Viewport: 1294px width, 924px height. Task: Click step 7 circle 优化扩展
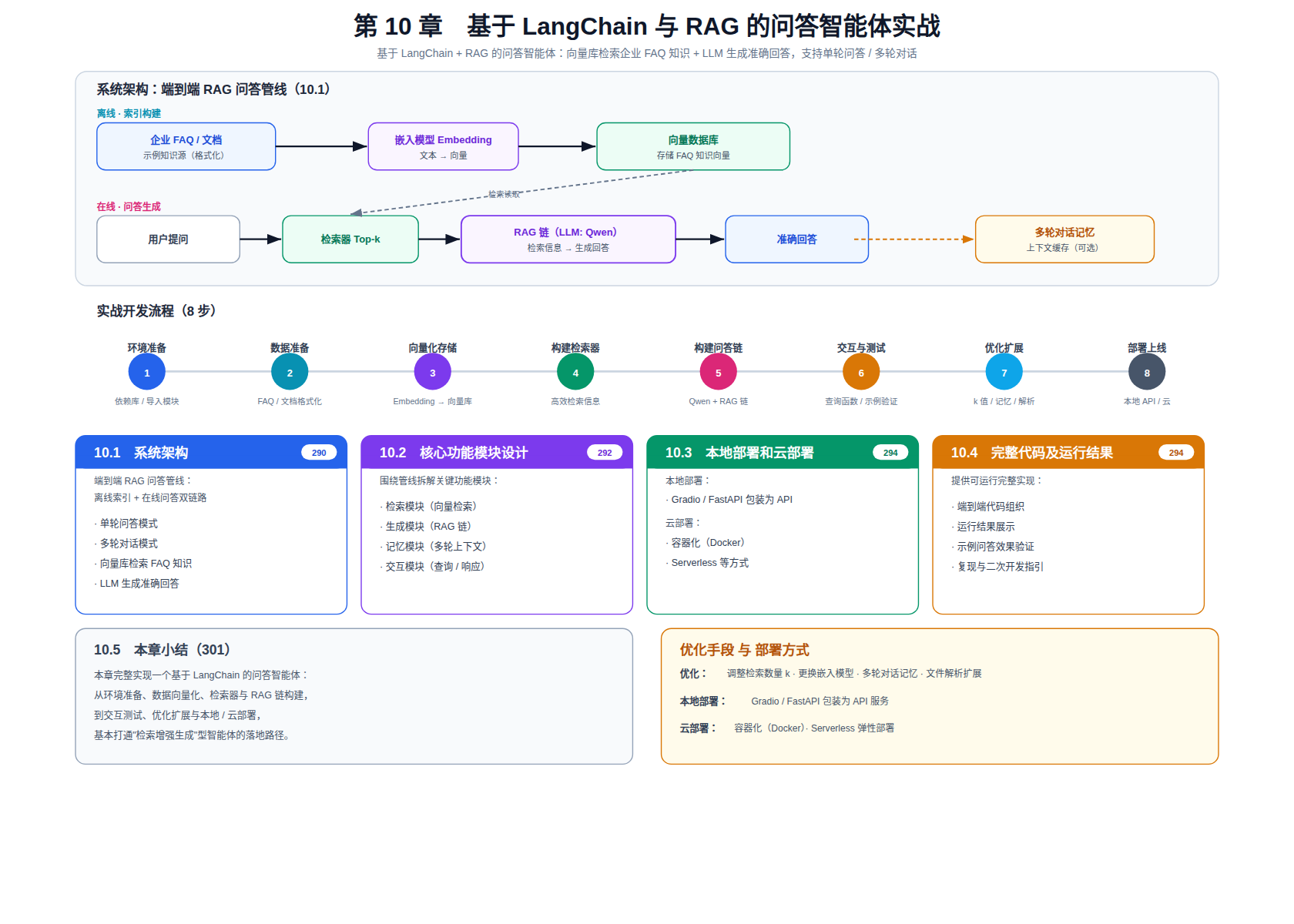(1004, 373)
